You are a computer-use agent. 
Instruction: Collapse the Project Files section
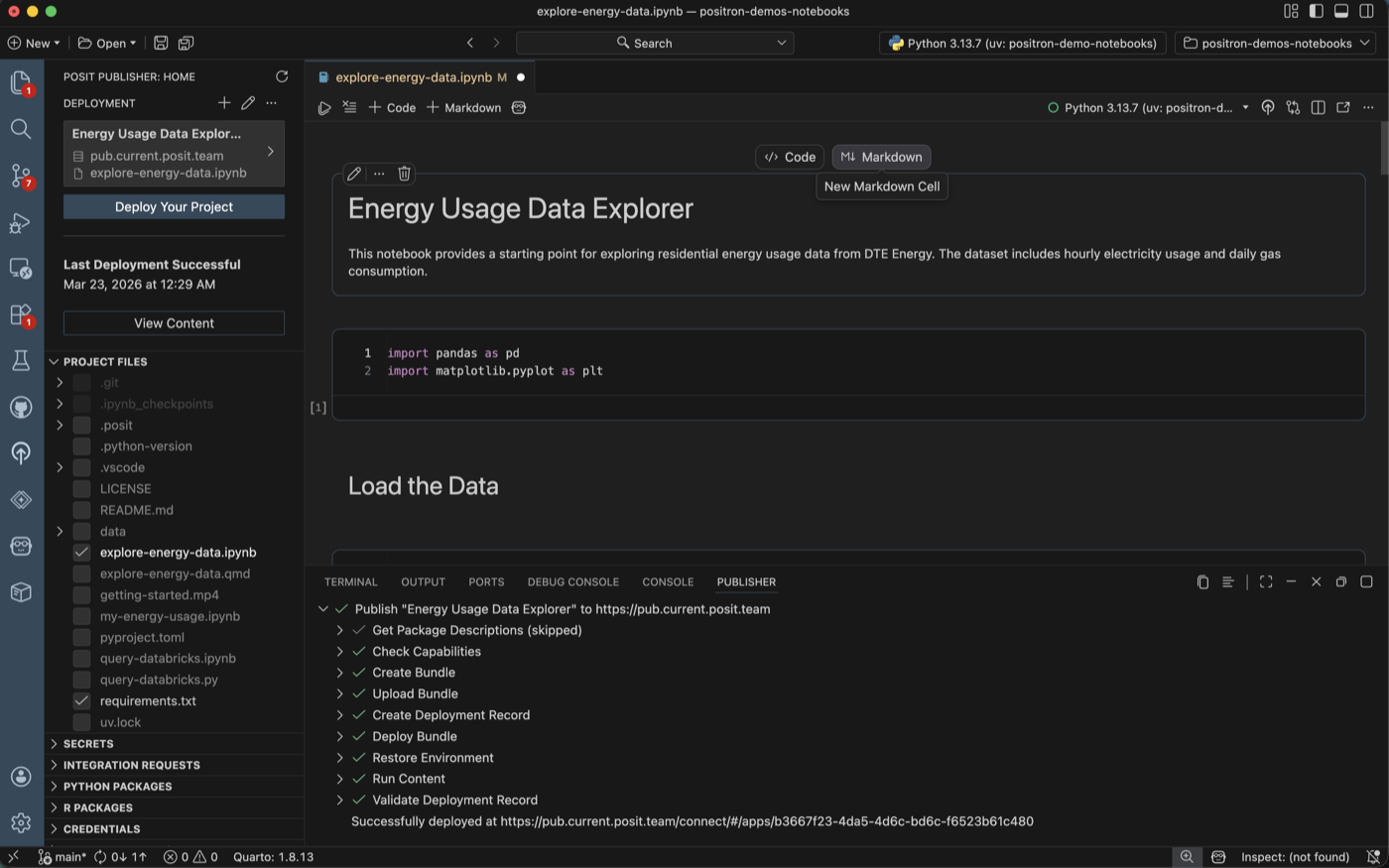pos(175,362)
